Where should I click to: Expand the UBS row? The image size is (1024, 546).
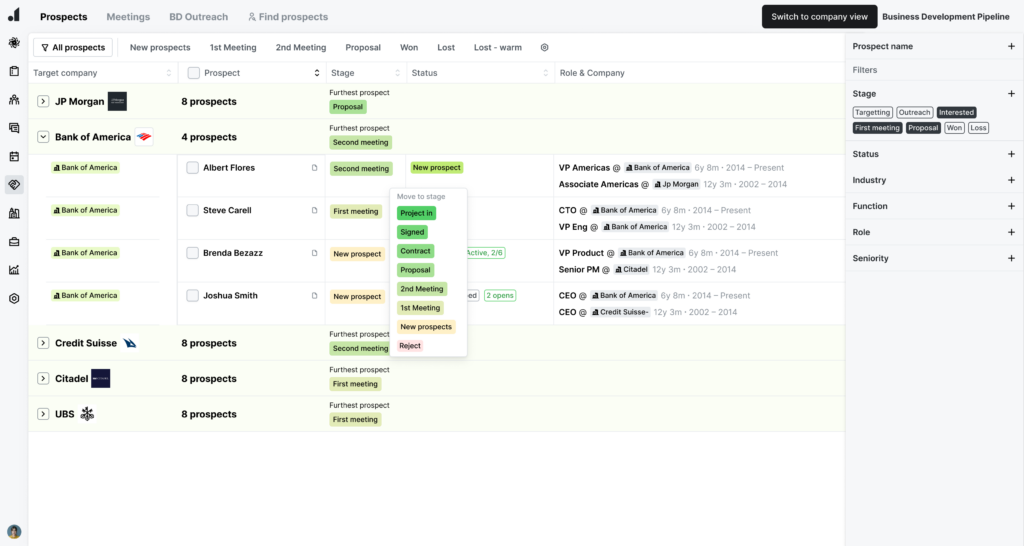[43, 414]
